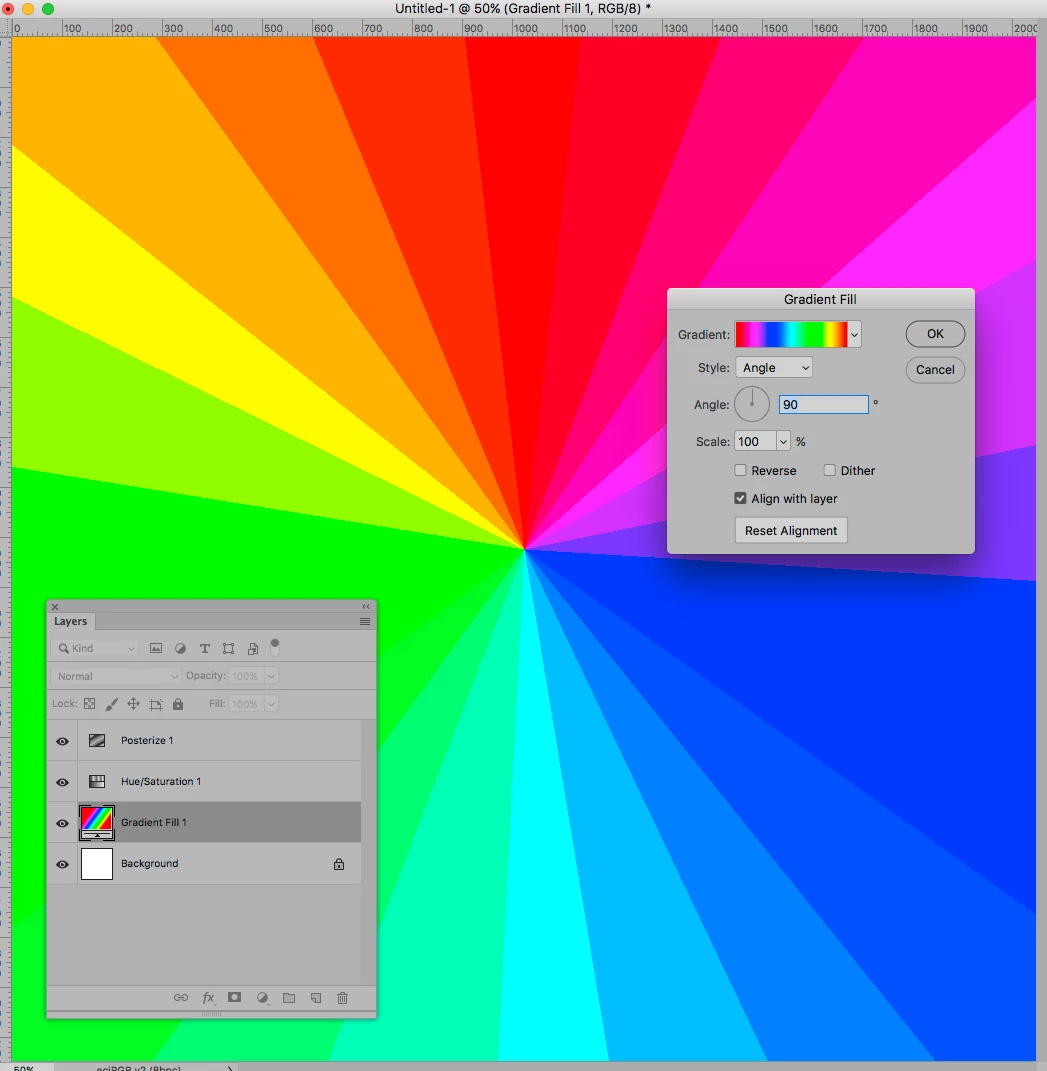Click the lock position move icon
This screenshot has height=1071, width=1047.
(x=133, y=704)
